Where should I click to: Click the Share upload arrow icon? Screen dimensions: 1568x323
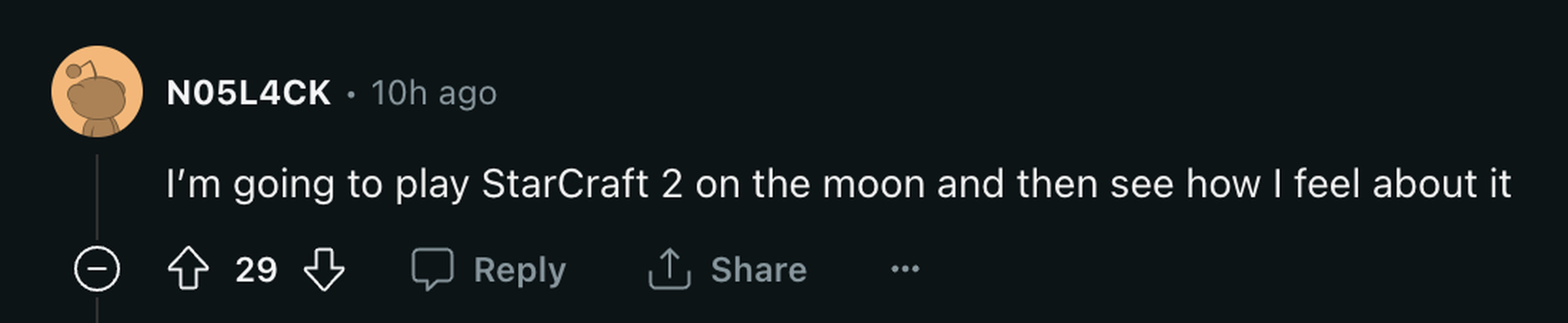(669, 268)
